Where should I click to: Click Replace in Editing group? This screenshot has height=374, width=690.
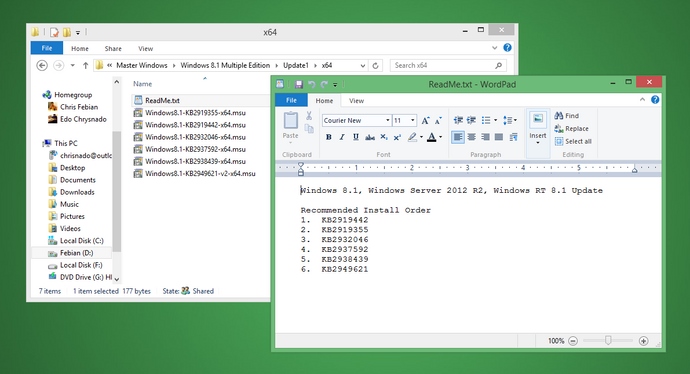[x=571, y=128]
